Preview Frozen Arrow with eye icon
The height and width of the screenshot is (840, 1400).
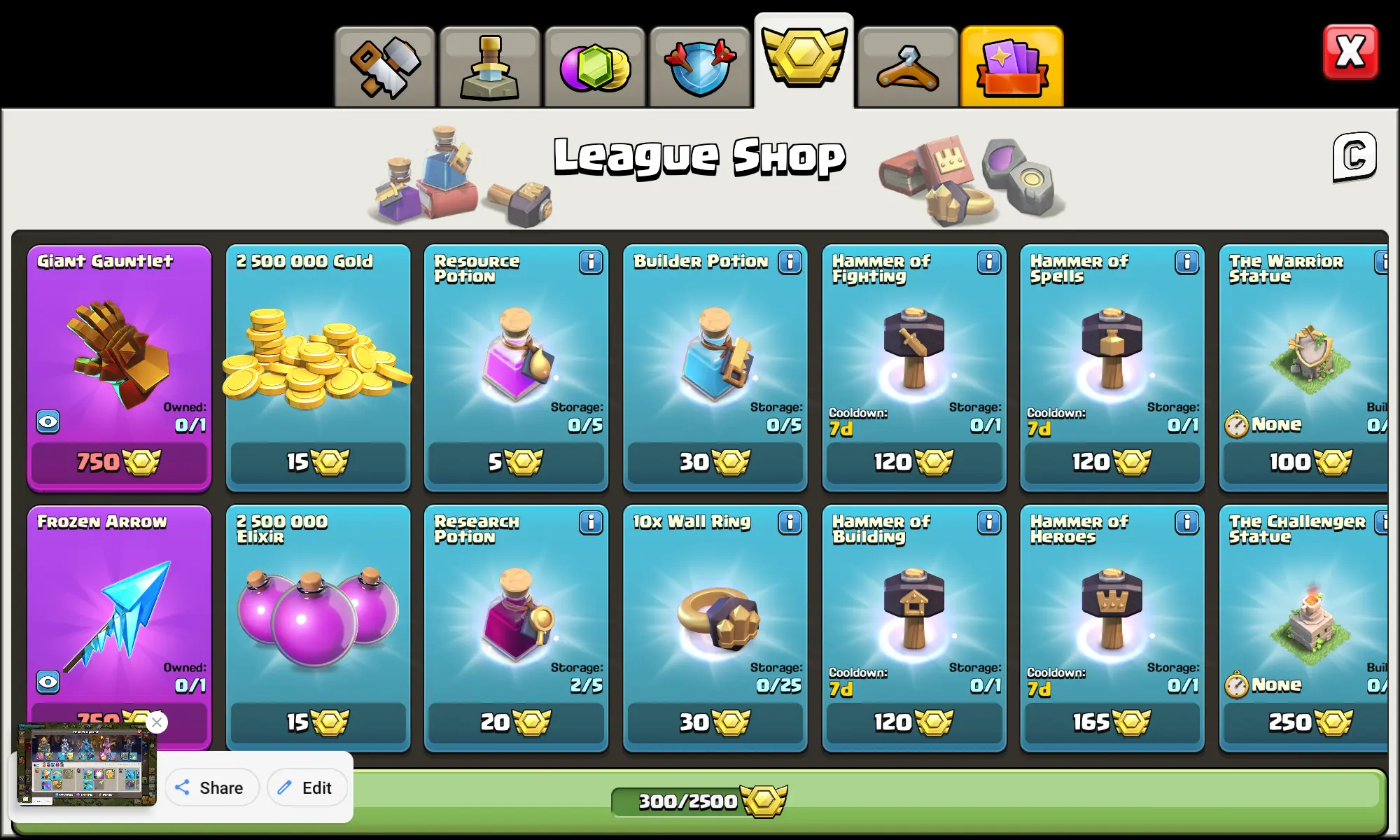click(x=48, y=682)
